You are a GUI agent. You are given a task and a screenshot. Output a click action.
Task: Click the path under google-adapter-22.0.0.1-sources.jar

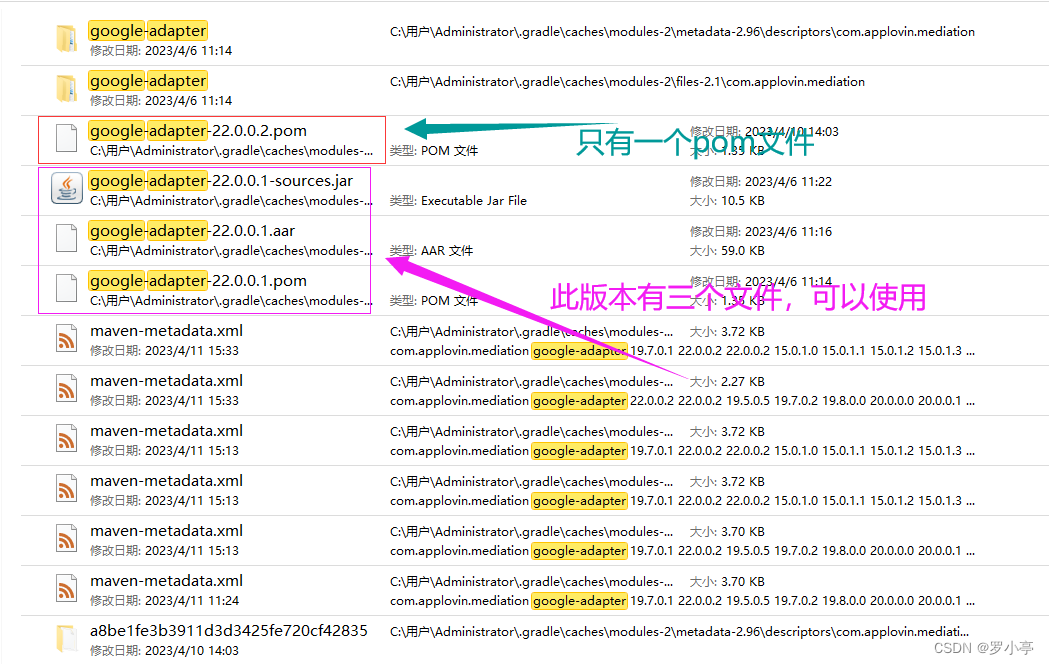[x=231, y=201]
